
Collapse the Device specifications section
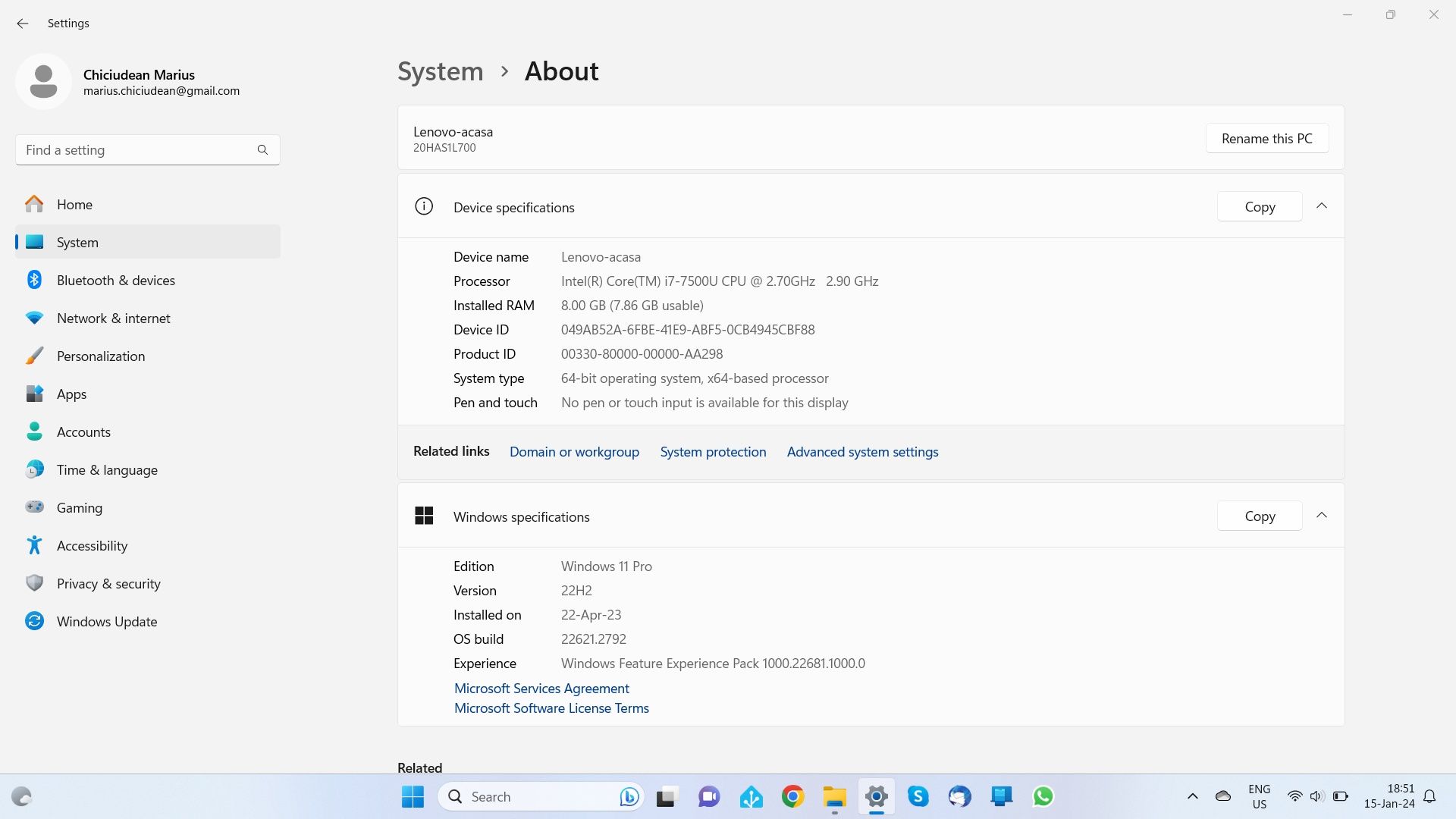1322,206
